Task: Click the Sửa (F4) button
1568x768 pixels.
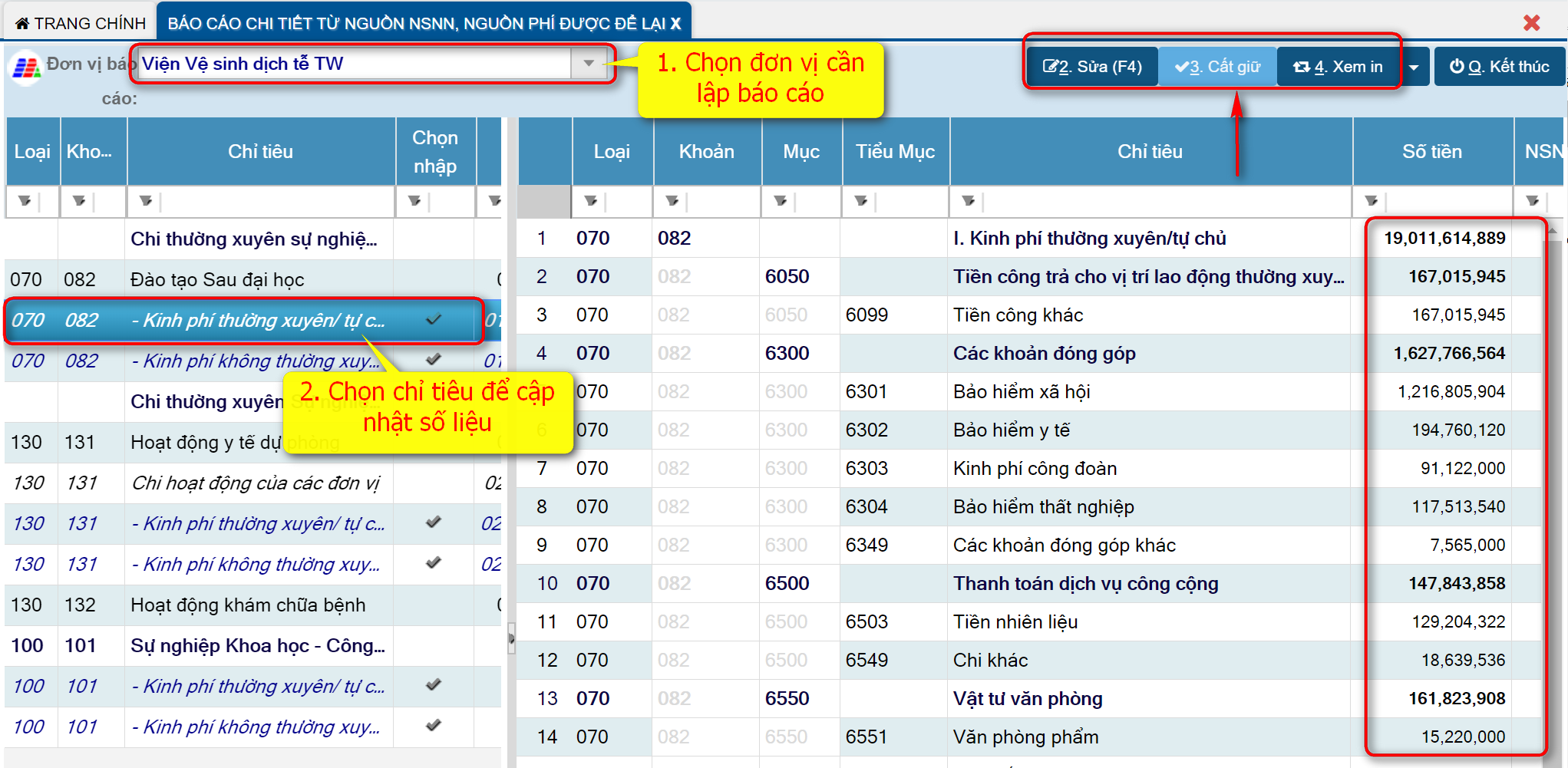Action: click(1092, 68)
